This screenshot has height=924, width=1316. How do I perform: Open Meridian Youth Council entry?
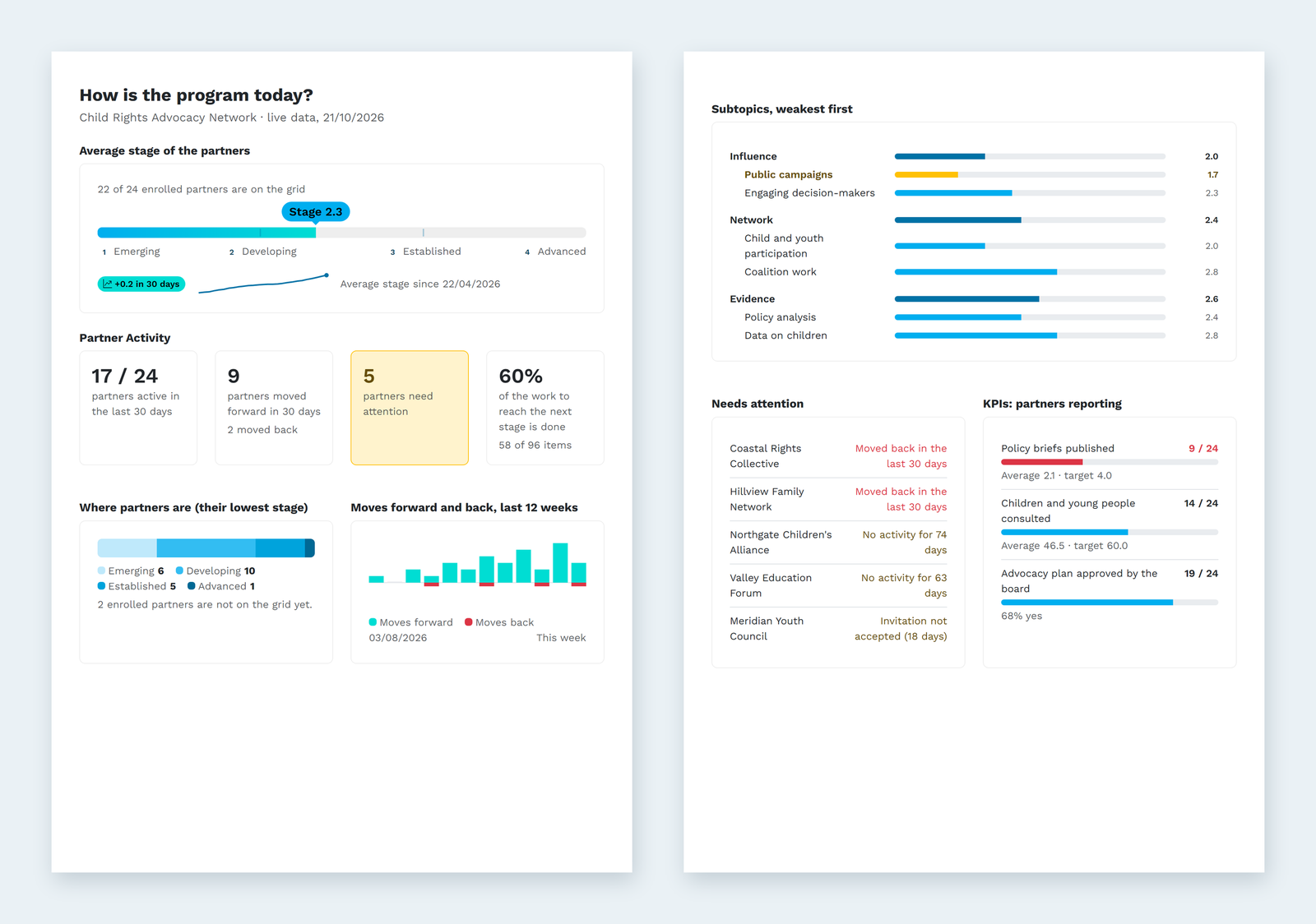pyautogui.click(x=838, y=629)
